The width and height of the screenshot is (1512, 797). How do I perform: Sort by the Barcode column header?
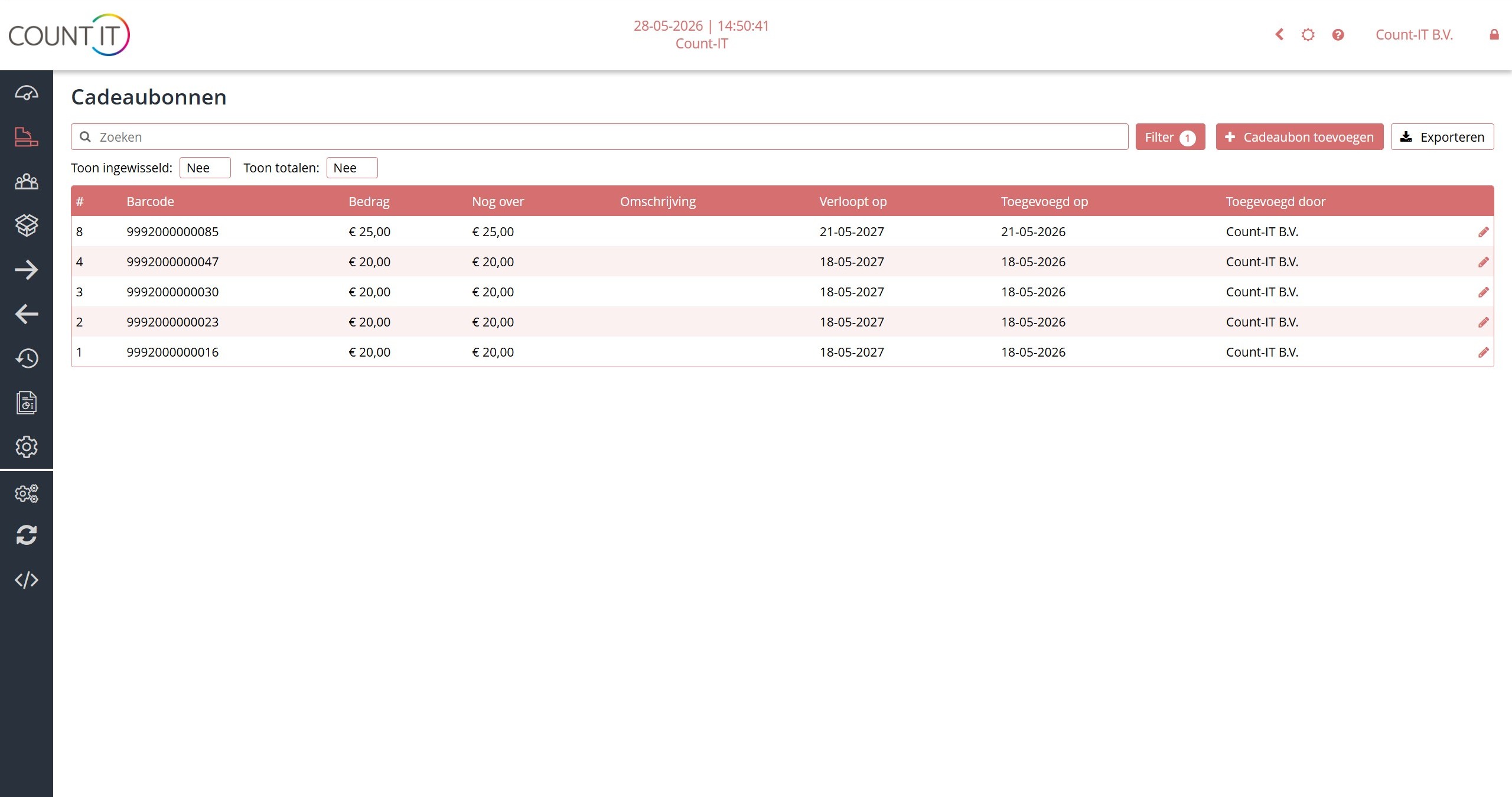click(150, 201)
